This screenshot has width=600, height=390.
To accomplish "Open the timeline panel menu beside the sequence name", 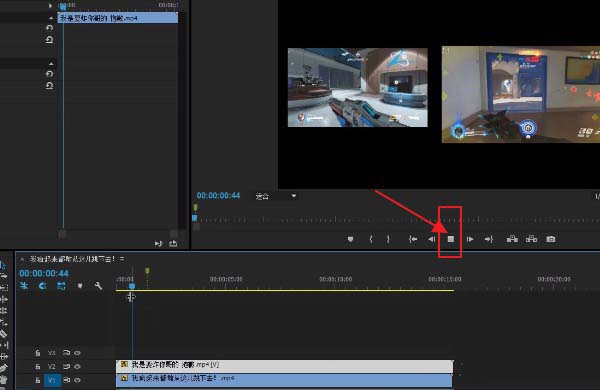I will pyautogui.click(x=122, y=259).
